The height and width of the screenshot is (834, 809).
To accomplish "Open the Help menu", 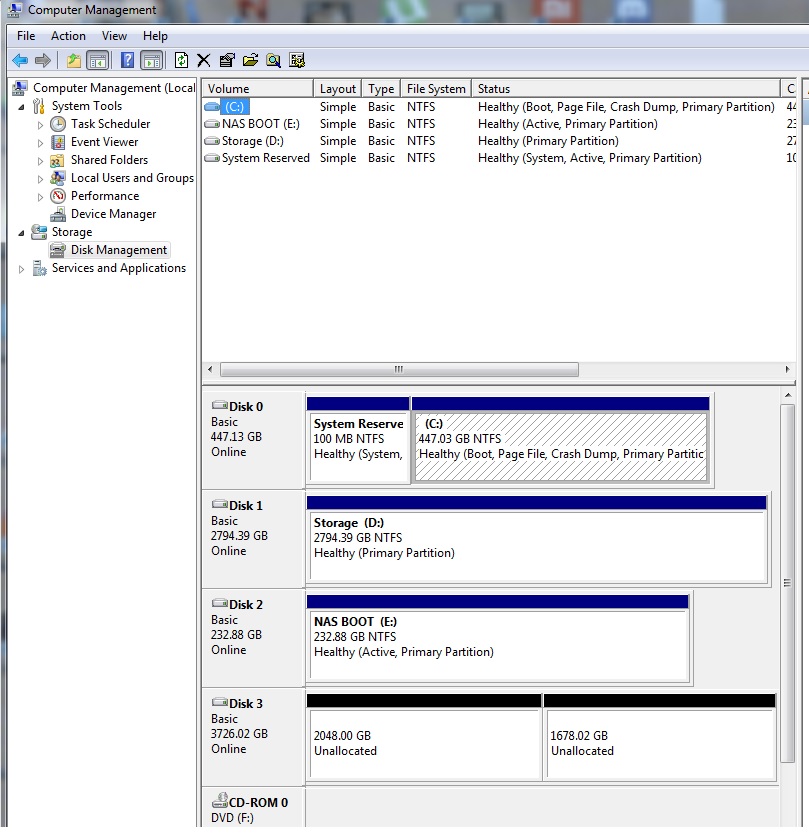I will (155, 36).
